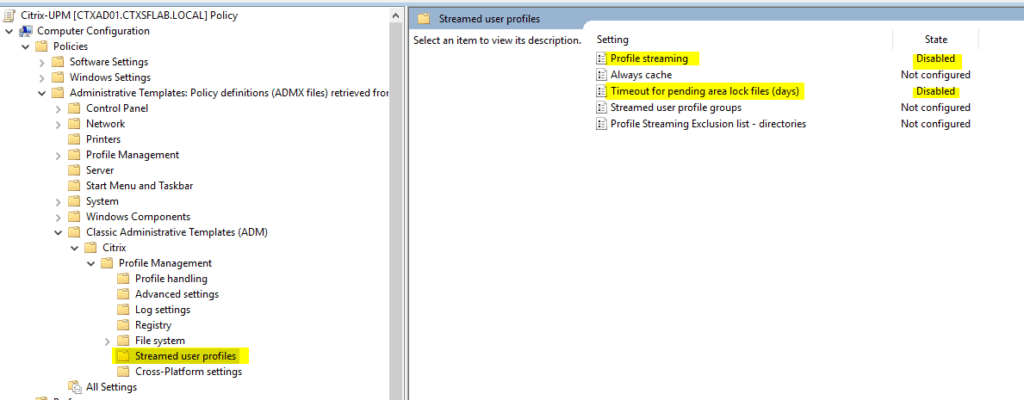Select the Advanced settings tree item

pos(177,294)
